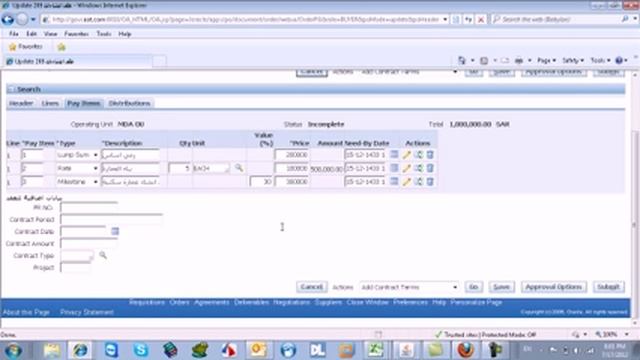Open the Windows Start button
Screen dimensions: 640x360
click(13, 351)
